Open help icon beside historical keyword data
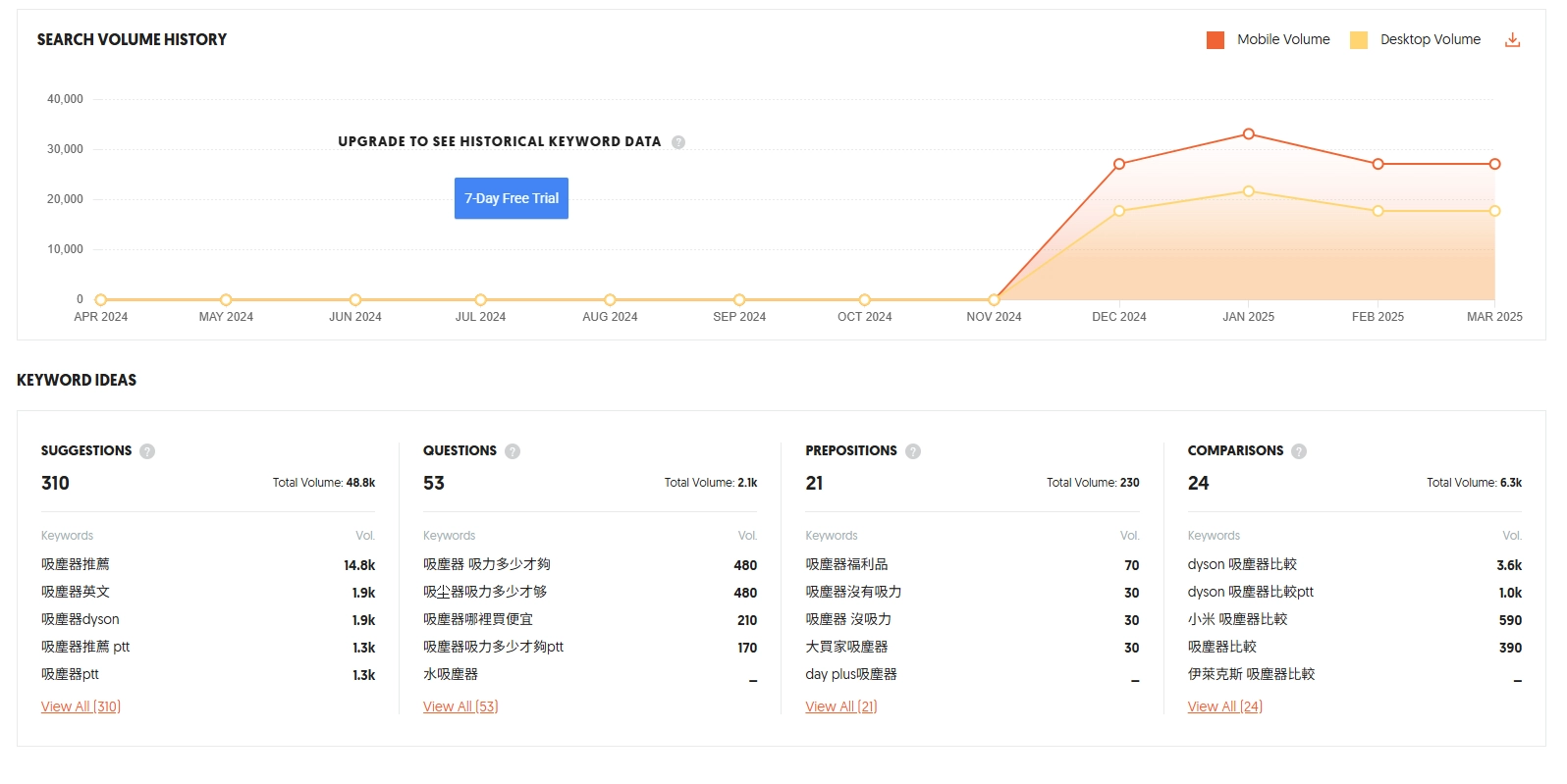The image size is (1567, 784). [678, 142]
